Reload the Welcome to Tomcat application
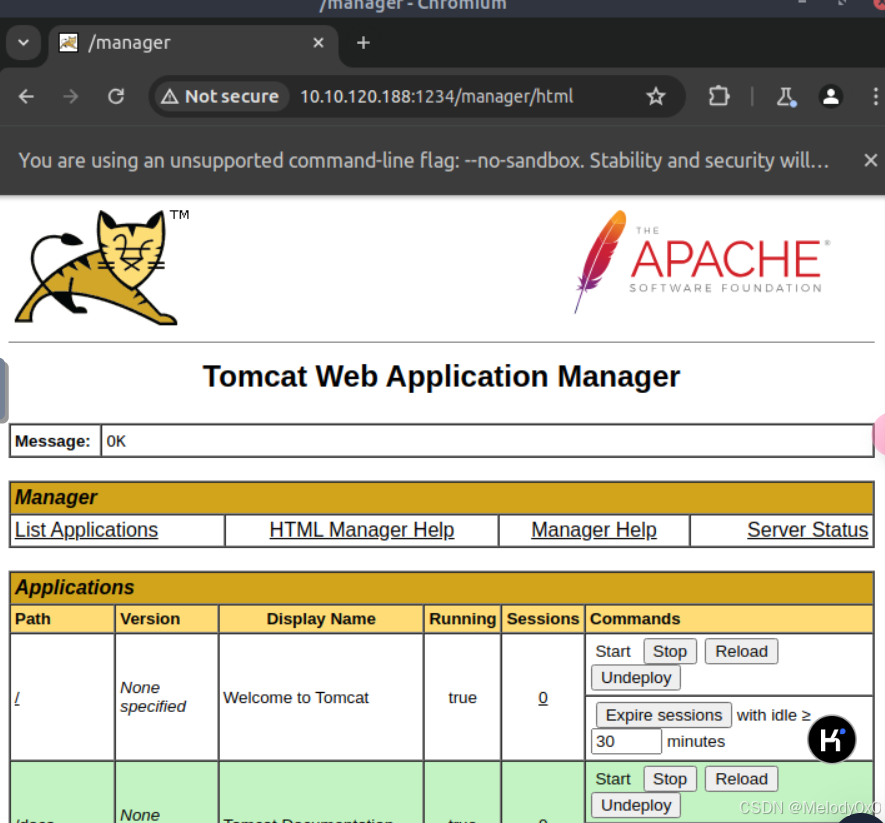885x823 pixels. point(741,651)
